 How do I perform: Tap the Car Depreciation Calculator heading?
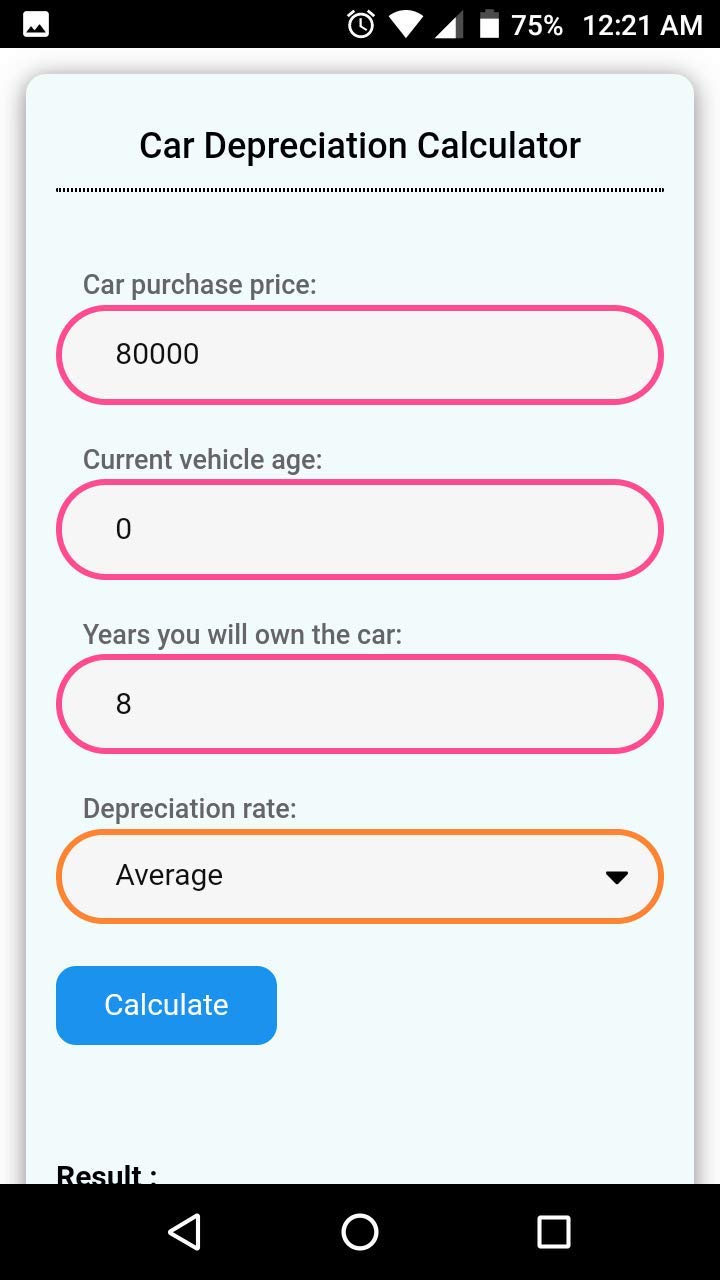coord(360,146)
